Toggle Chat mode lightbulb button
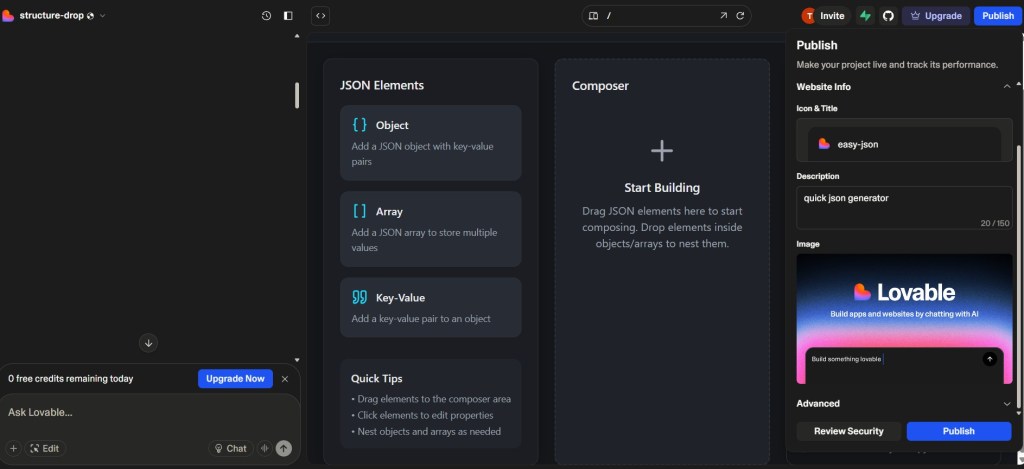This screenshot has width=1024, height=469. tap(231, 448)
